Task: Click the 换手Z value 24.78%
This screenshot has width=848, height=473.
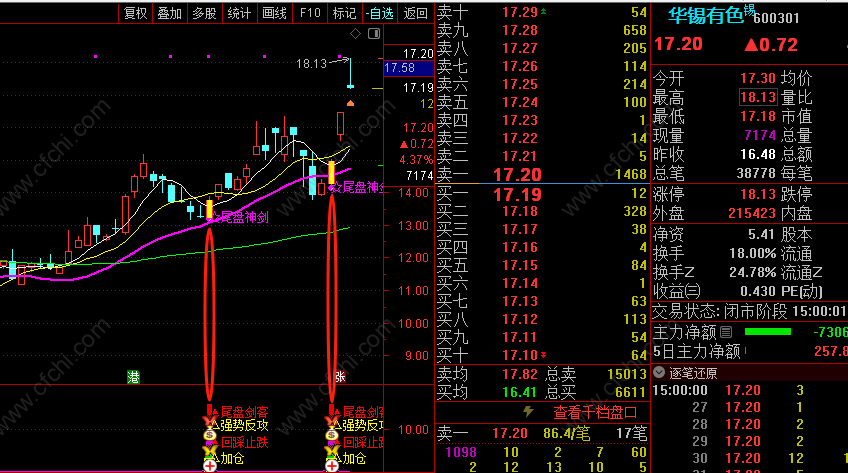Action: pyautogui.click(x=753, y=272)
